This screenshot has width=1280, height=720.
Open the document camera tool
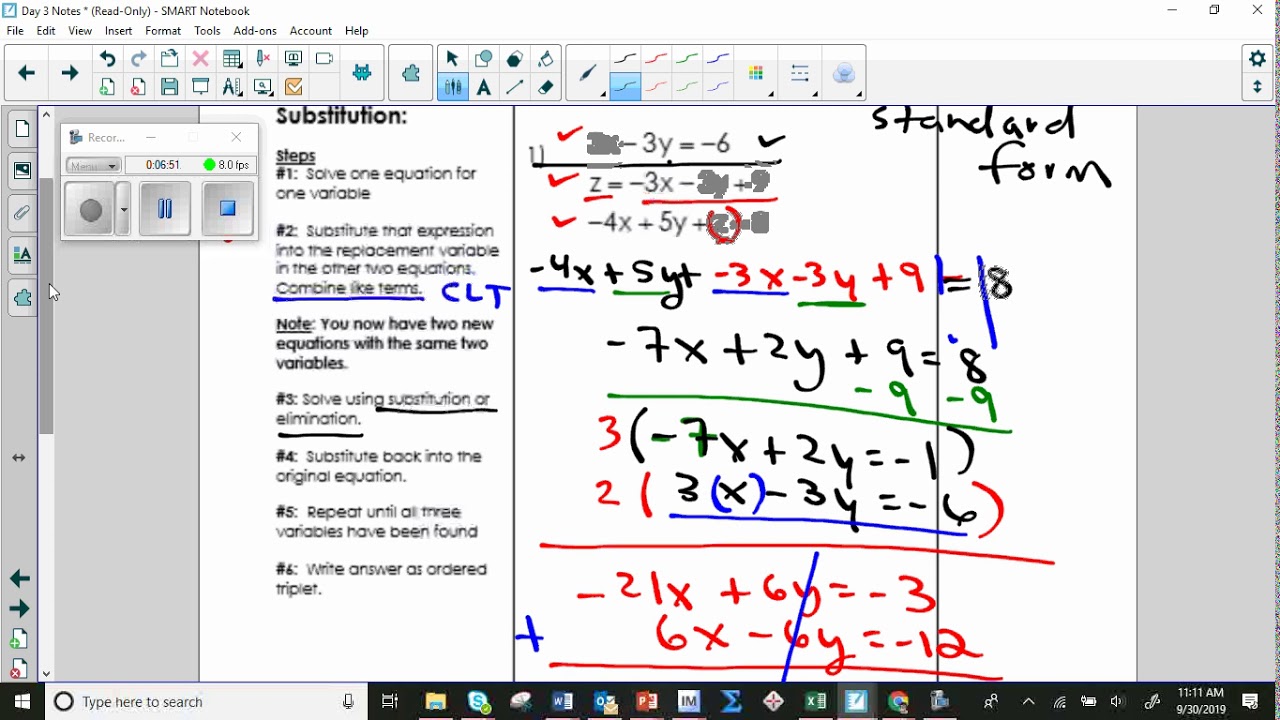[x=324, y=59]
